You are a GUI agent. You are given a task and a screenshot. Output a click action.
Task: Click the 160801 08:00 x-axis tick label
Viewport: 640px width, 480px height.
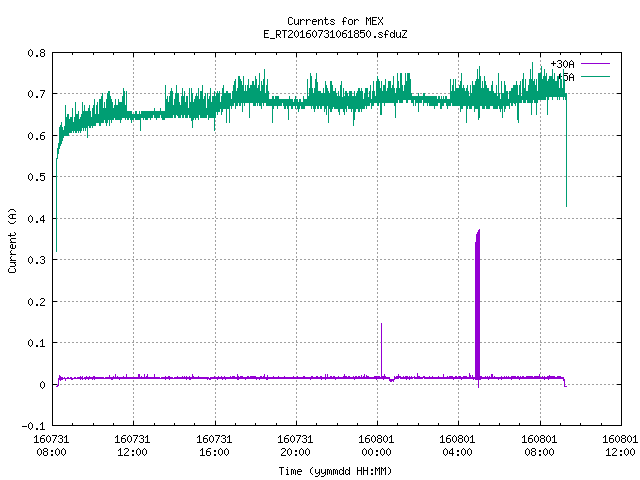click(x=539, y=446)
